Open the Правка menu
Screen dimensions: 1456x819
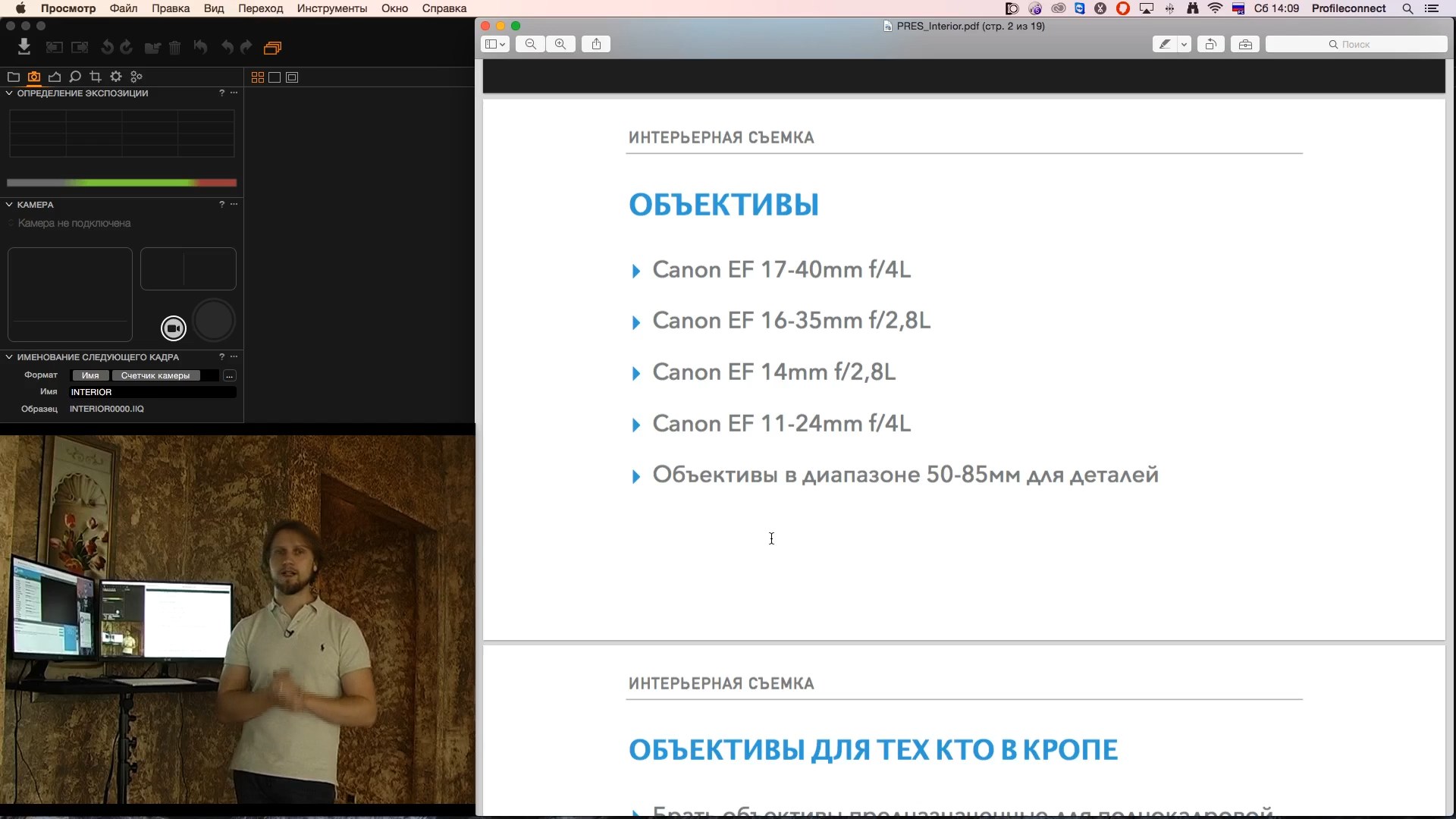171,8
